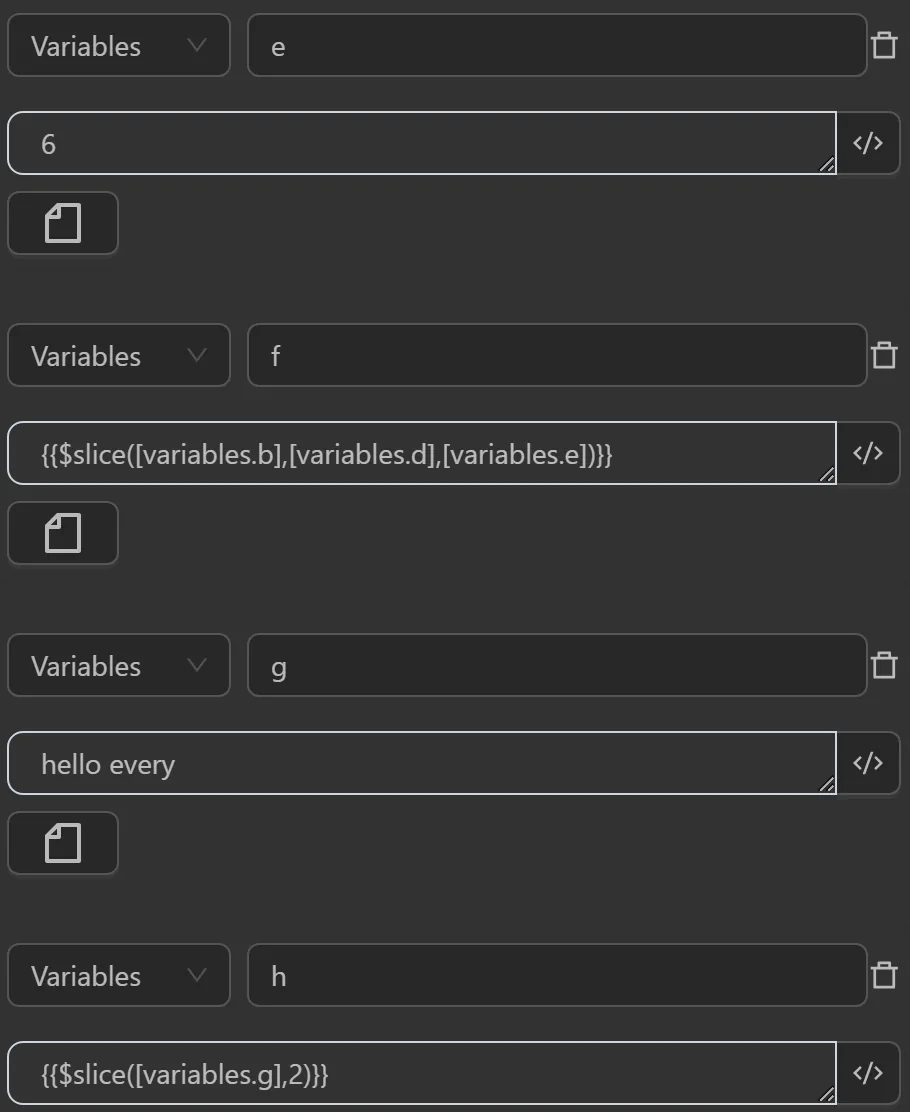Click the file icon button under variable f's expression

[x=63, y=533]
